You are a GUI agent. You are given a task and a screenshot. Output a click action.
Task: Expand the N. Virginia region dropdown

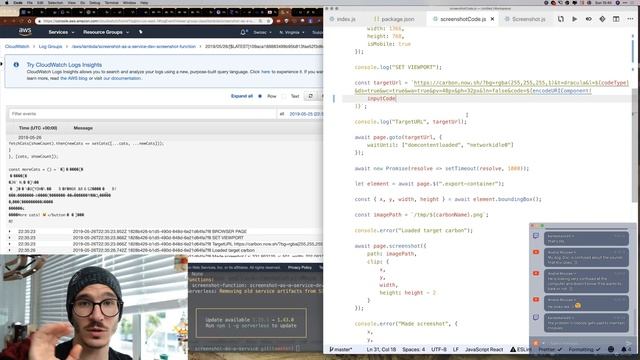[291, 32]
